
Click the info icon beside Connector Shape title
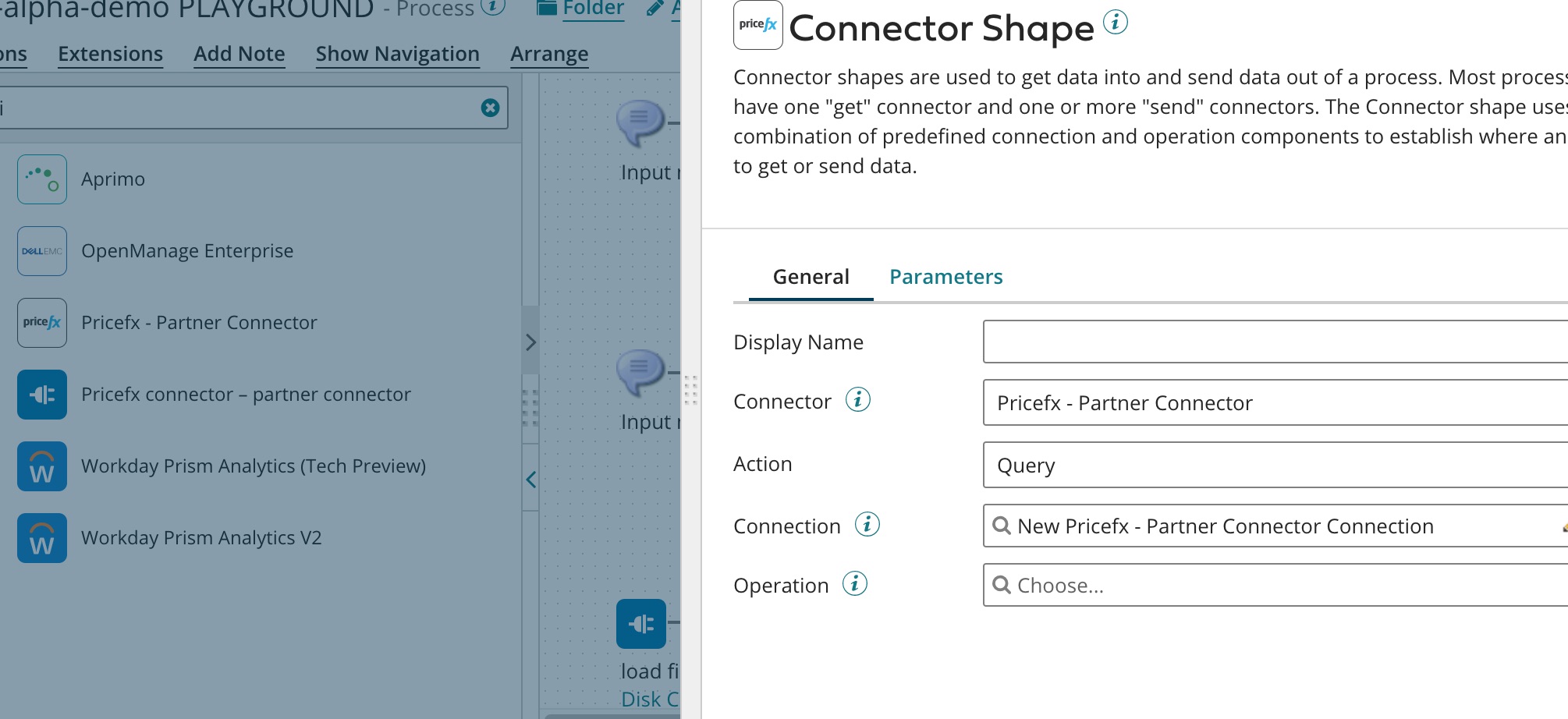[1116, 23]
